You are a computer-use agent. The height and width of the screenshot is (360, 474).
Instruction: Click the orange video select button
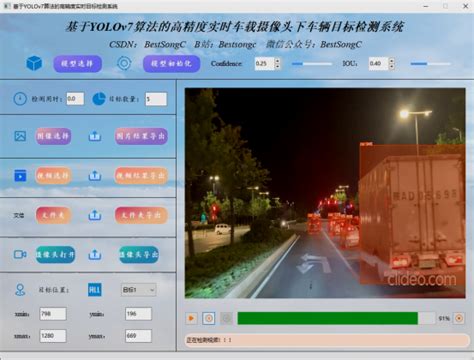click(53, 175)
